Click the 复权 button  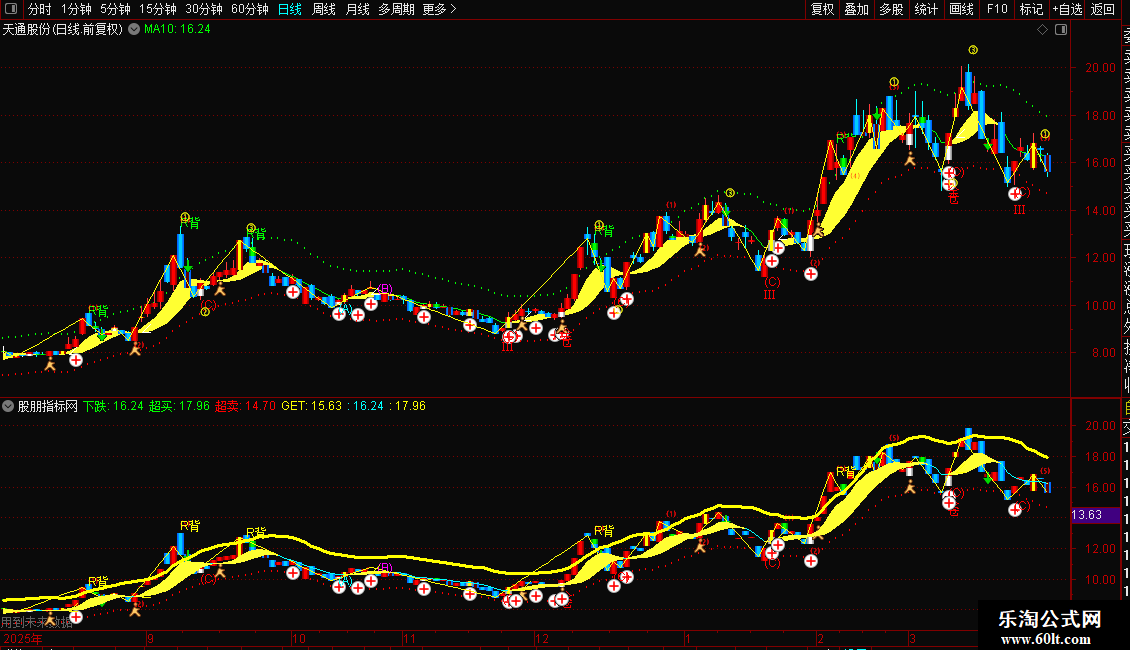point(822,9)
